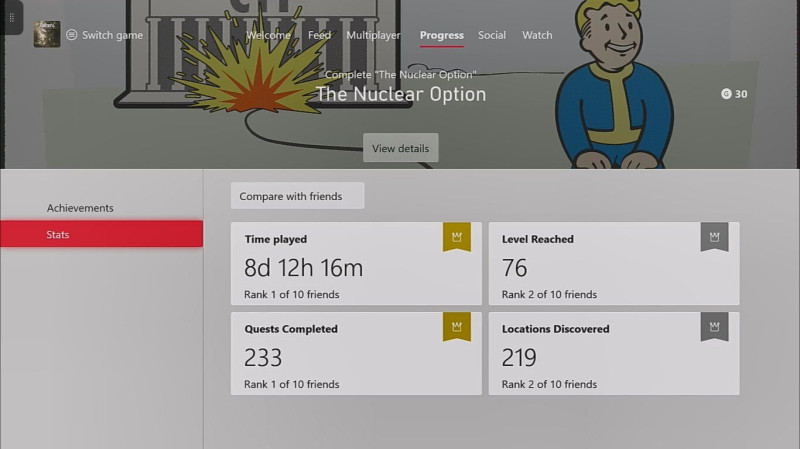Click the View details button
Image resolution: width=800 pixels, height=449 pixels.
tap(401, 148)
